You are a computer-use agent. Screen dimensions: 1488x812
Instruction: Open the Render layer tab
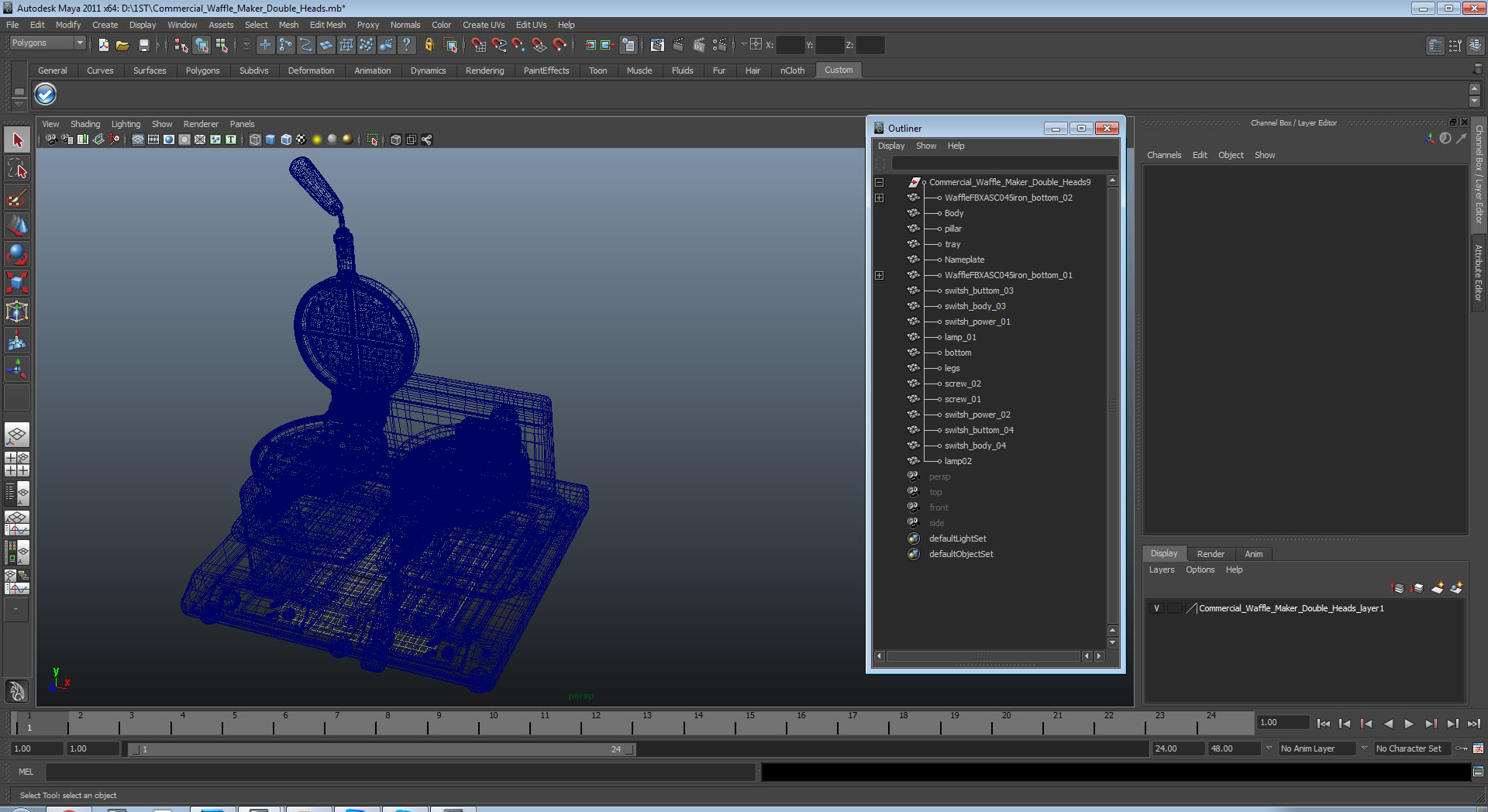(1211, 554)
